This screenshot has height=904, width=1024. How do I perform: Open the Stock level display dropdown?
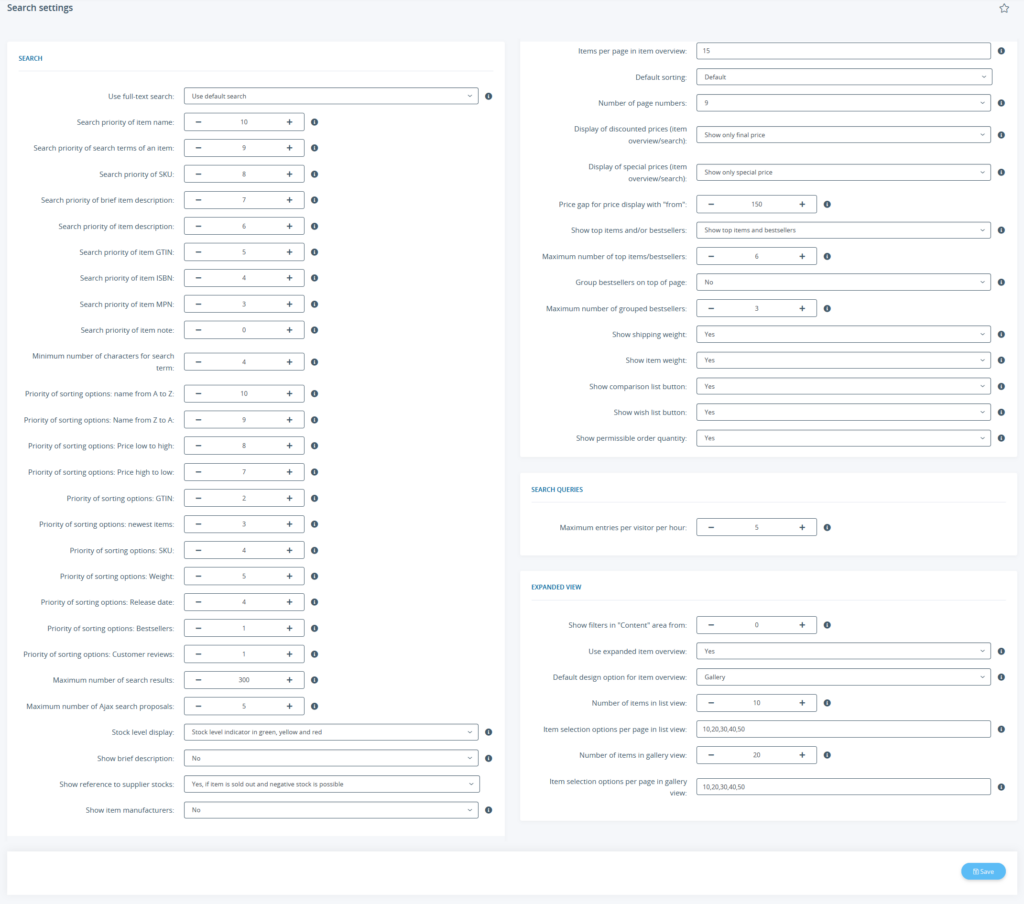(x=330, y=732)
